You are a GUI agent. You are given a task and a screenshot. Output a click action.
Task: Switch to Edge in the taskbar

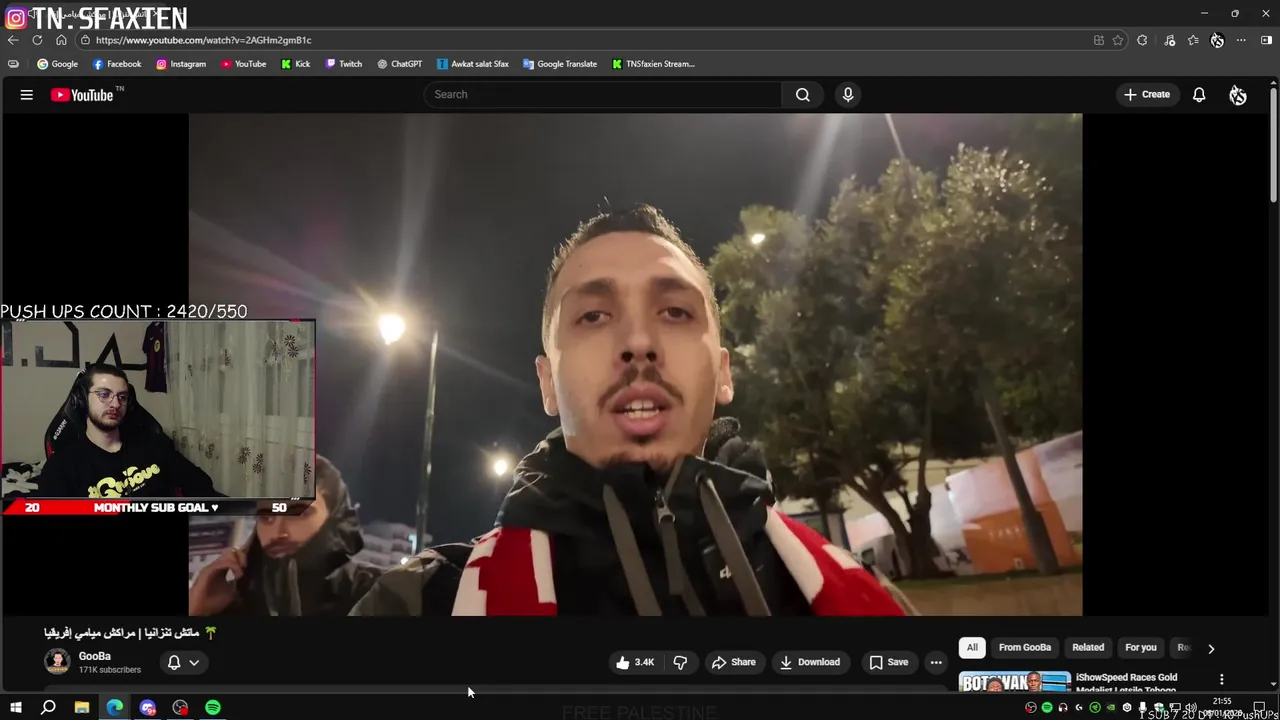click(x=115, y=708)
